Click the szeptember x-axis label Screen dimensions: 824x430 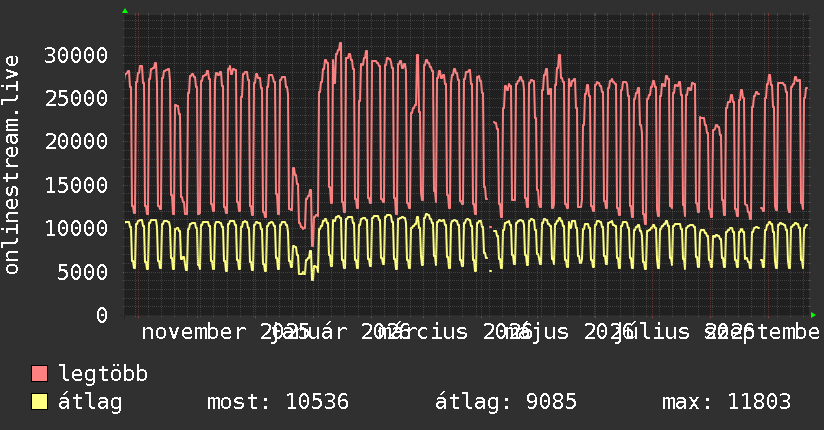coord(764,332)
